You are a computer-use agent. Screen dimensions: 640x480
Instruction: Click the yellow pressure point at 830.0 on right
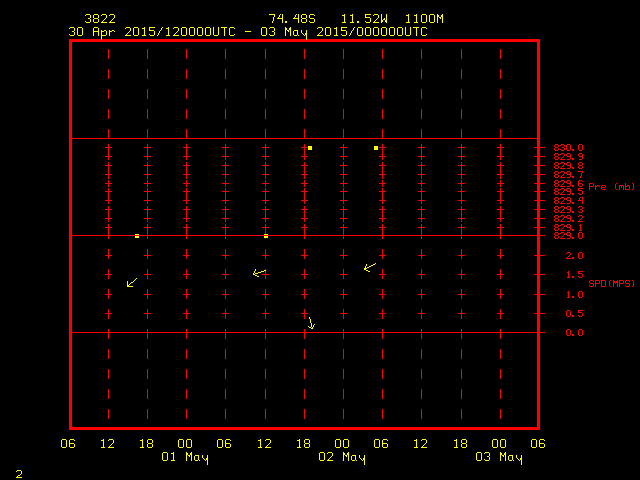[376, 148]
